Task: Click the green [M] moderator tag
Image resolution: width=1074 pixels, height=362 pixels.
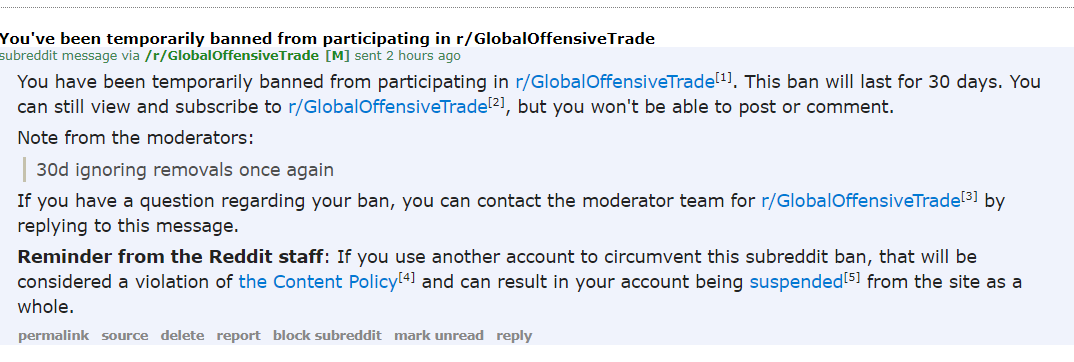Action: [338, 55]
